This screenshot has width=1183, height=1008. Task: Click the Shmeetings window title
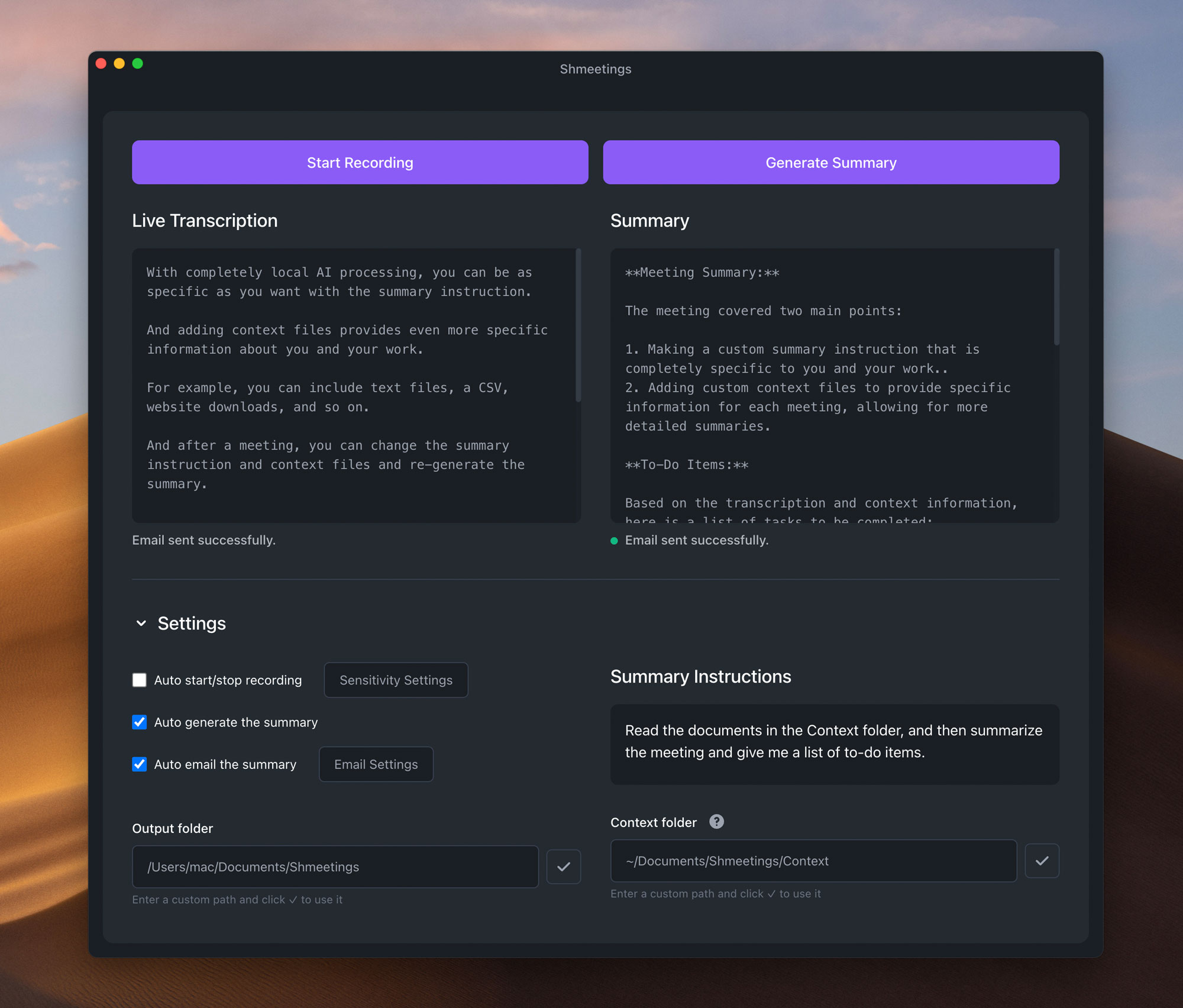pyautogui.click(x=594, y=69)
